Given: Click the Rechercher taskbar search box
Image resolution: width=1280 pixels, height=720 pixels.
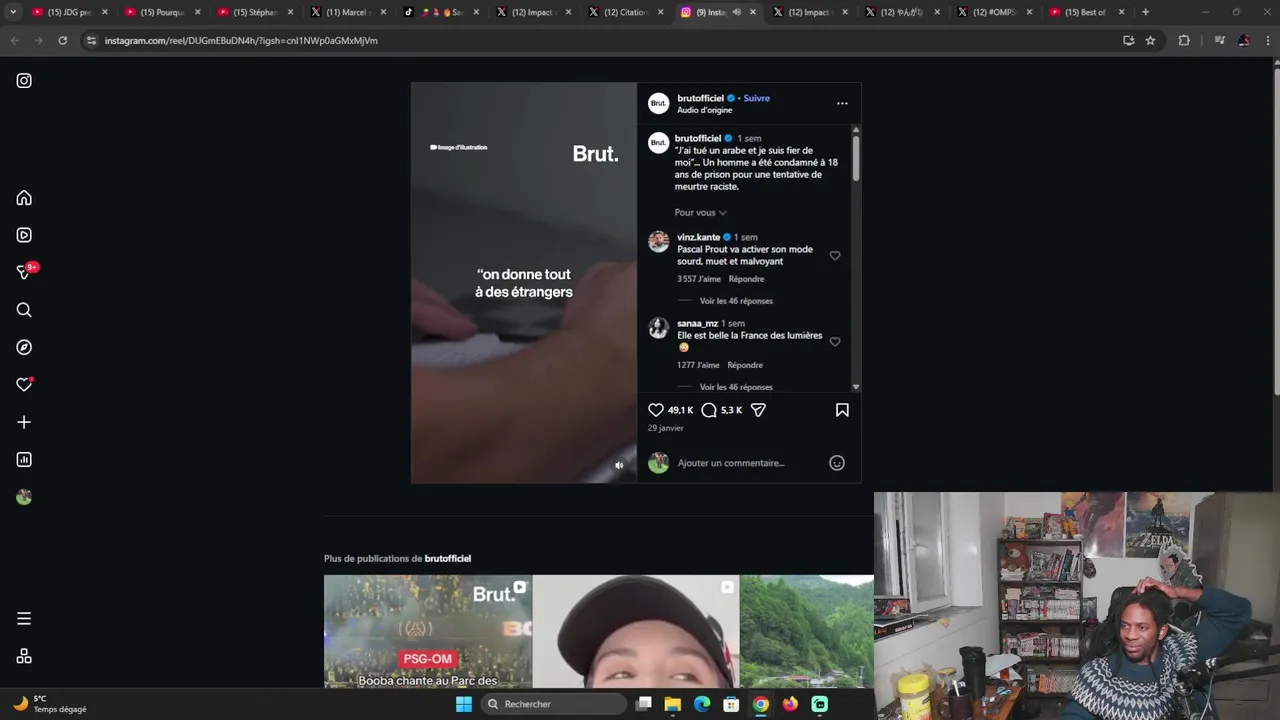Looking at the screenshot, I should 554,704.
